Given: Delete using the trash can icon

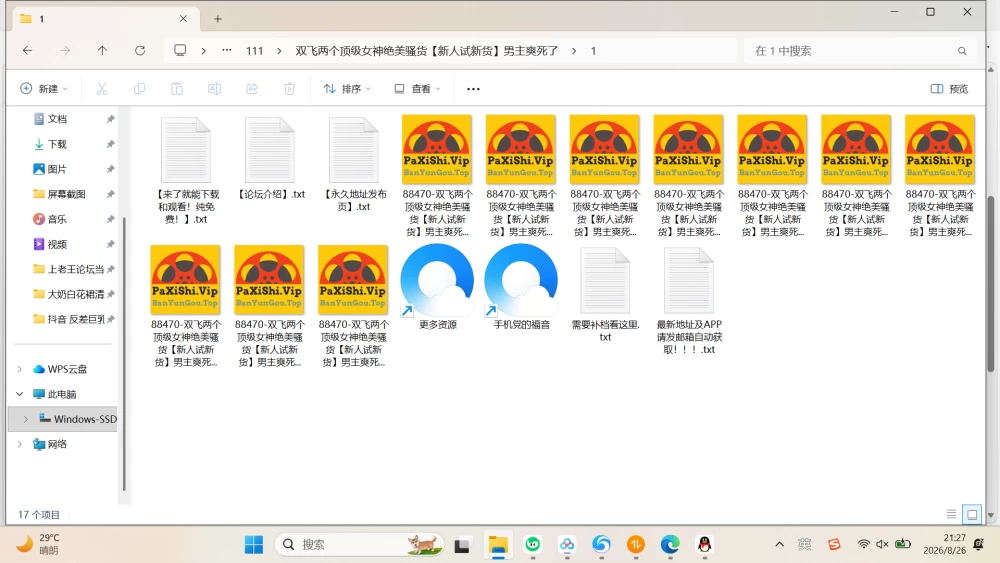Looking at the screenshot, I should 290,89.
